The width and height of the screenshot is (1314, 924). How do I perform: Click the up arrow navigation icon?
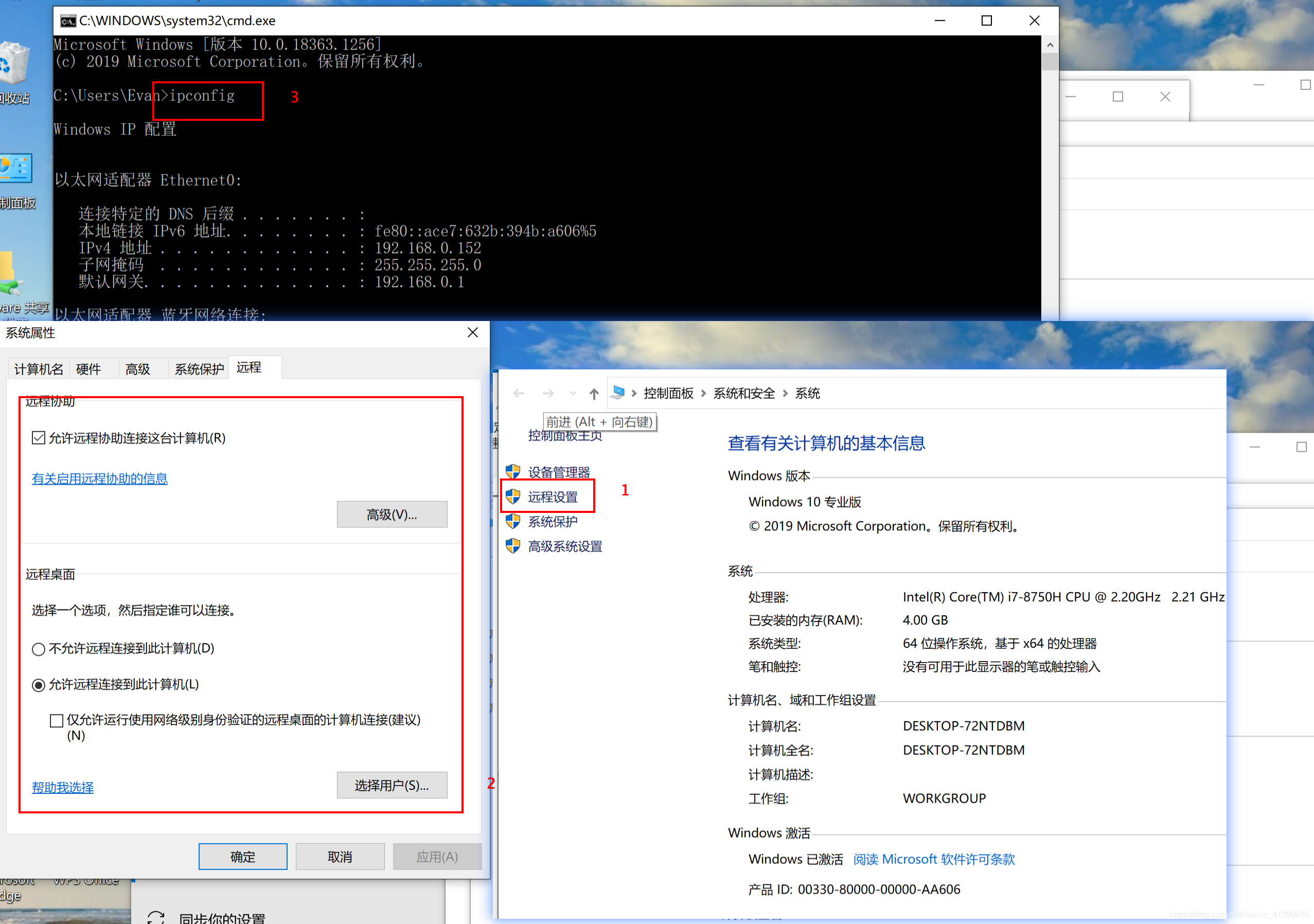(594, 394)
